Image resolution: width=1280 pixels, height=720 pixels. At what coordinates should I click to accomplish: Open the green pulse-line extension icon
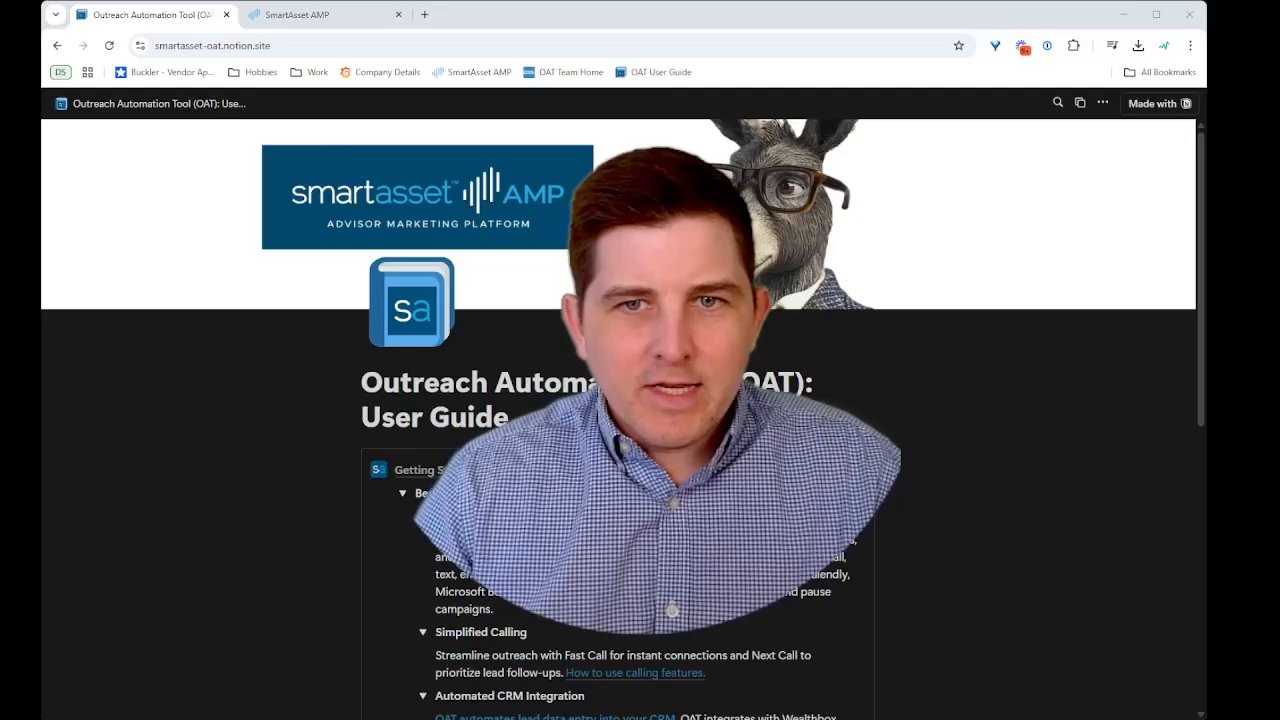pos(1164,45)
